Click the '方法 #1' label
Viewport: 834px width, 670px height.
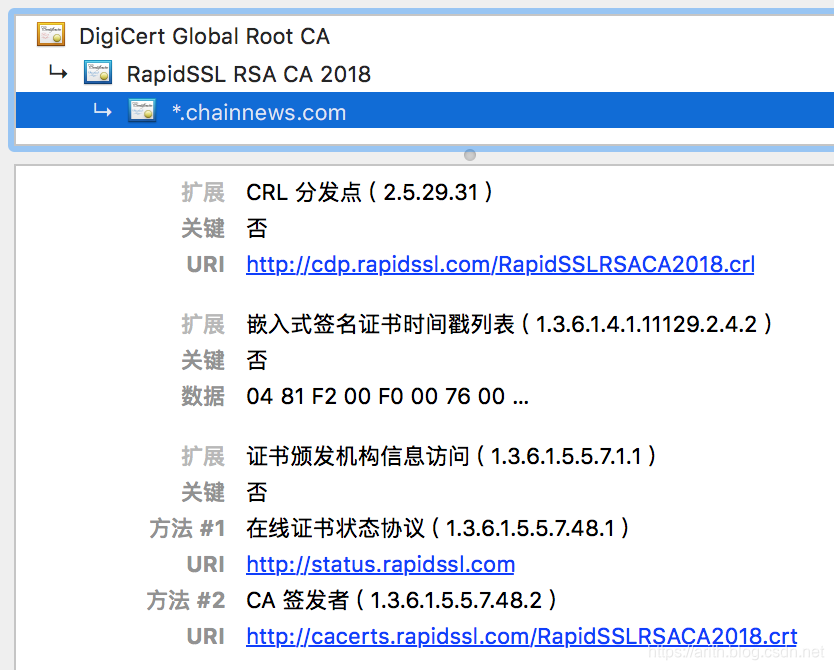187,529
